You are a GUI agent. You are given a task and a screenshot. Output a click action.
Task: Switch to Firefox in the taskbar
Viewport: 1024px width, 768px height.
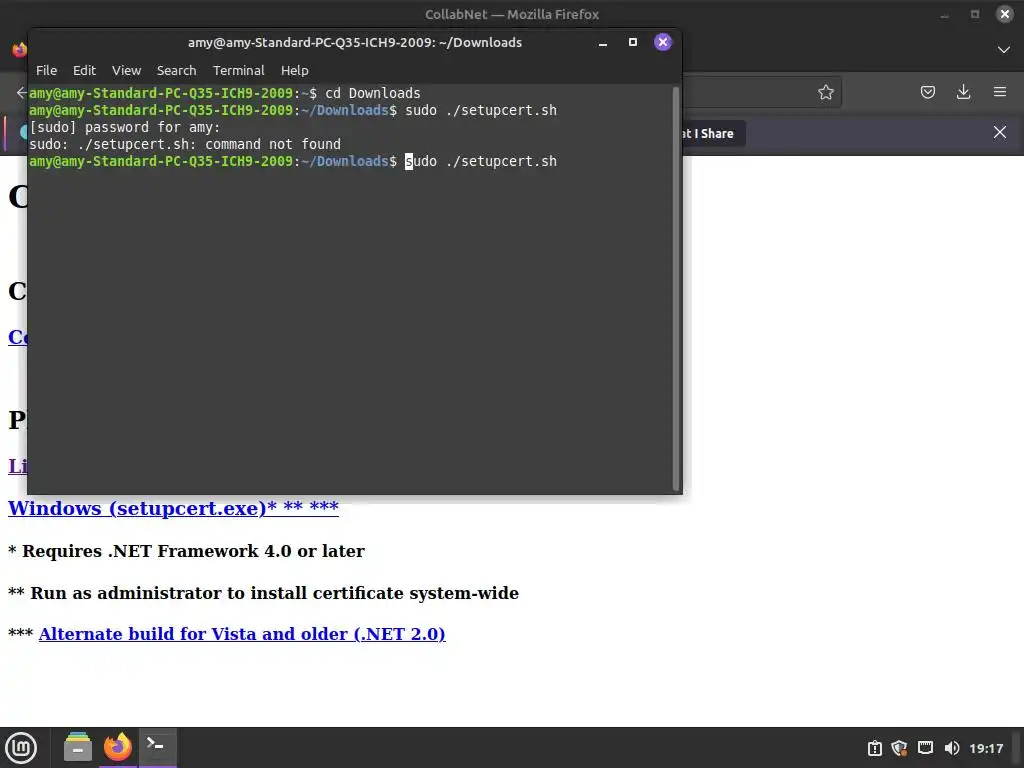[118, 747]
